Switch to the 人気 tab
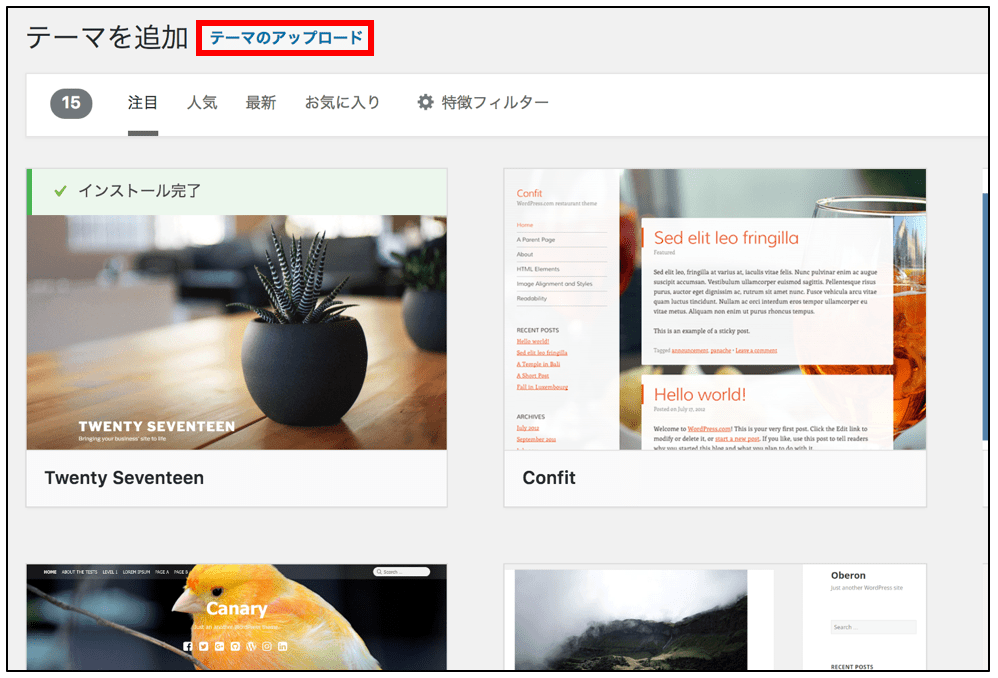Image resolution: width=998 pixels, height=678 pixels. [x=202, y=102]
